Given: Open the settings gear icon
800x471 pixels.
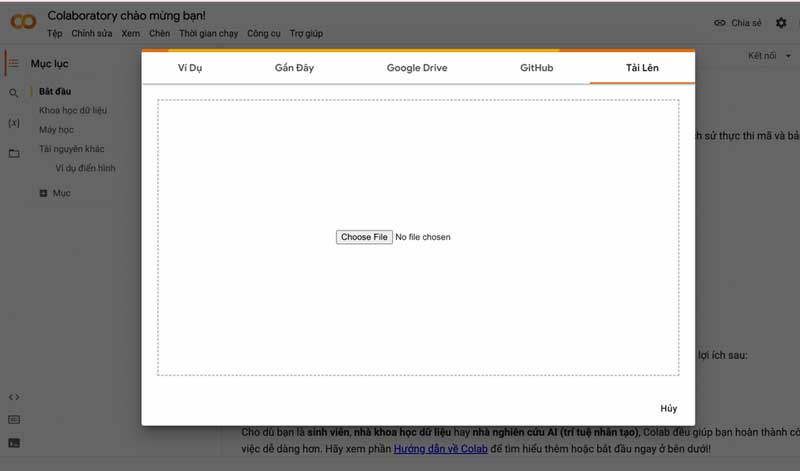Looking at the screenshot, I should pos(781,23).
